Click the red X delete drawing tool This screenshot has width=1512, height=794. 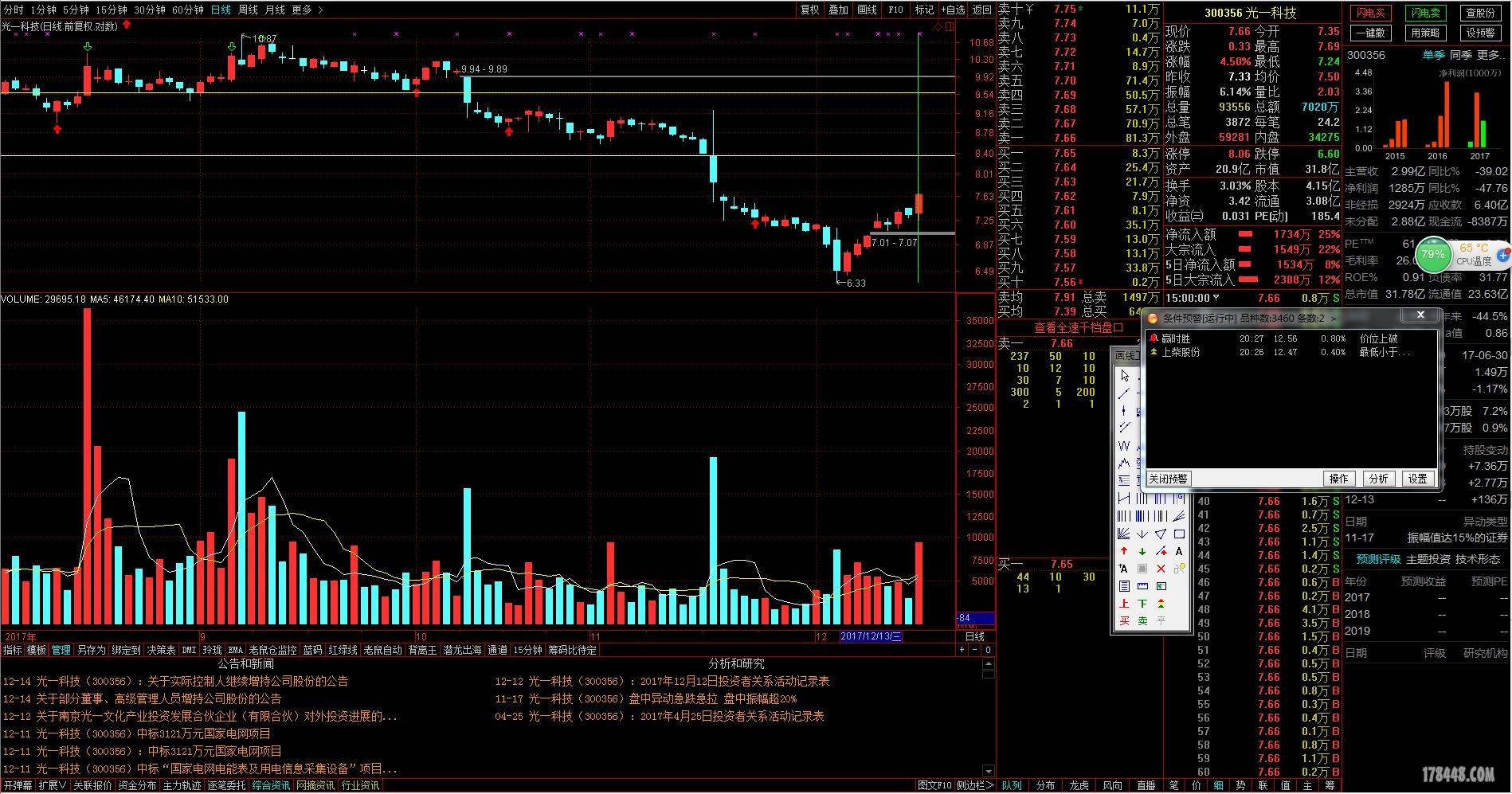[x=1161, y=569]
